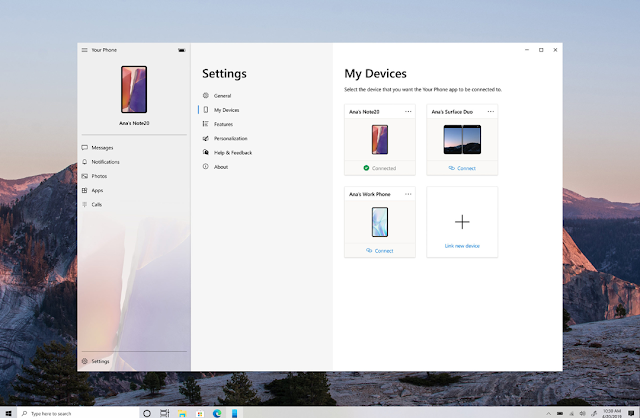Click the 'Ana's Note20' label under sidebar phone

pyautogui.click(x=134, y=123)
